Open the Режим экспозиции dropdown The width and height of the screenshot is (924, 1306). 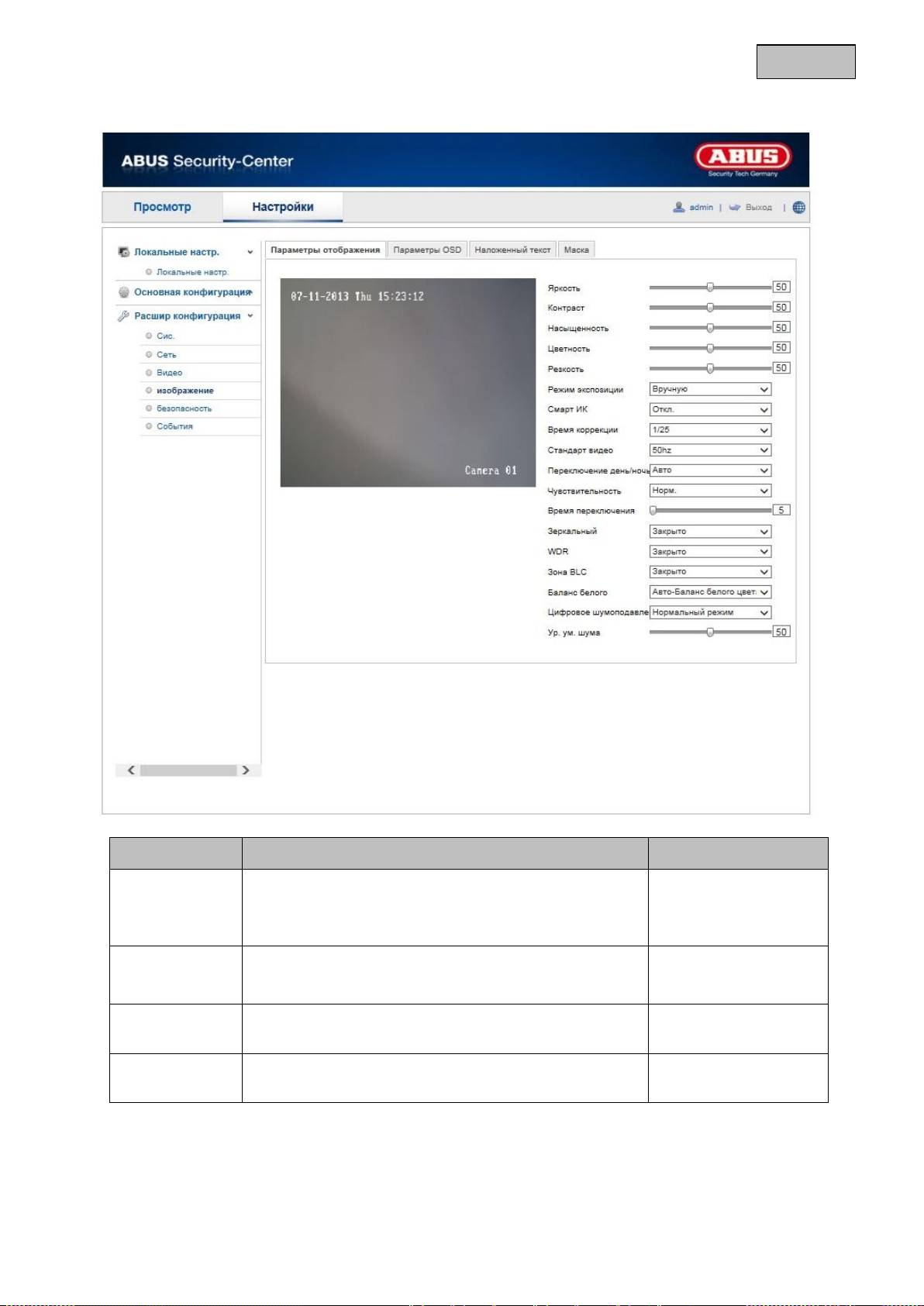point(710,389)
